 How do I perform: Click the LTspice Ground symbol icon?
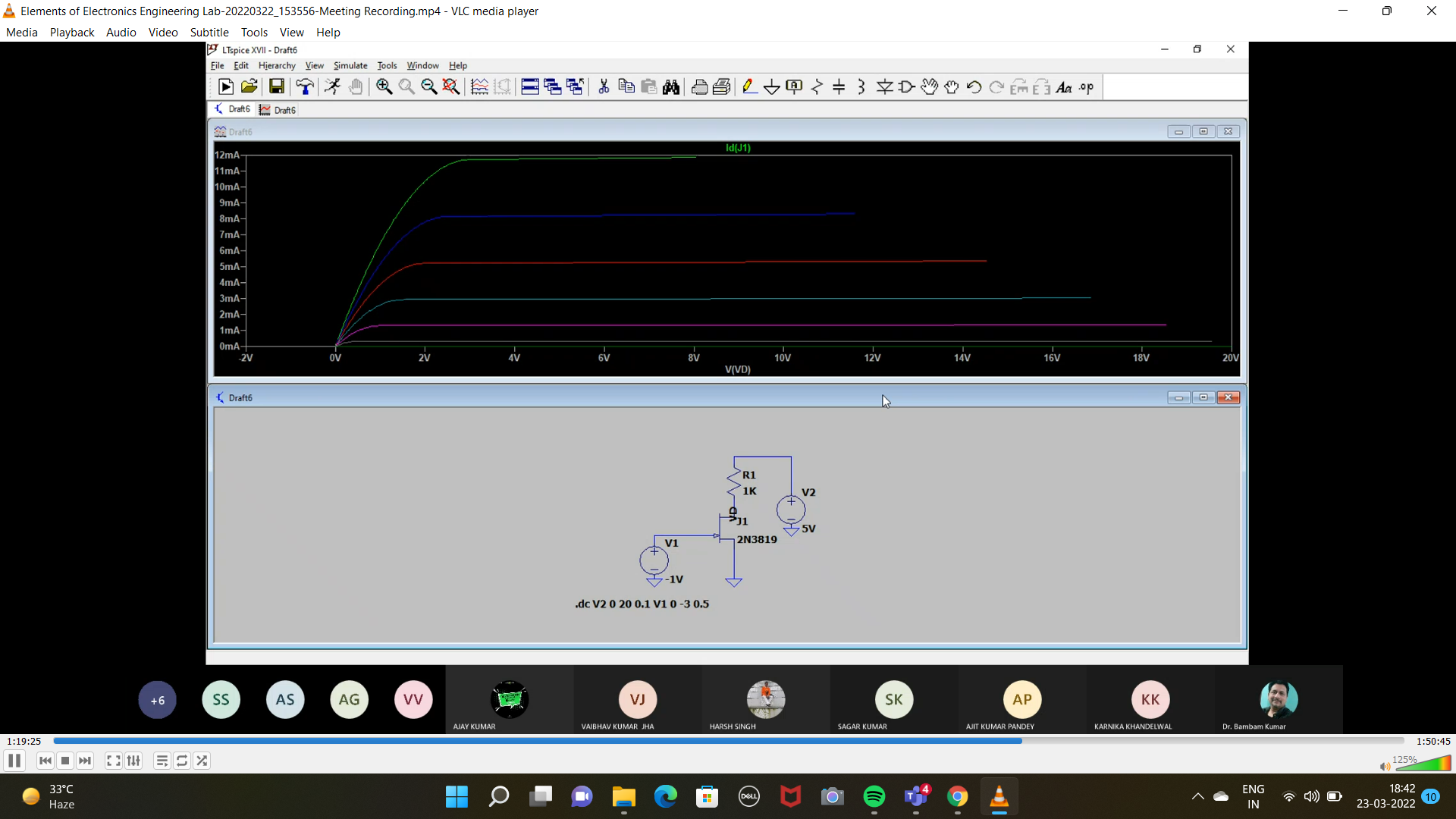772,87
